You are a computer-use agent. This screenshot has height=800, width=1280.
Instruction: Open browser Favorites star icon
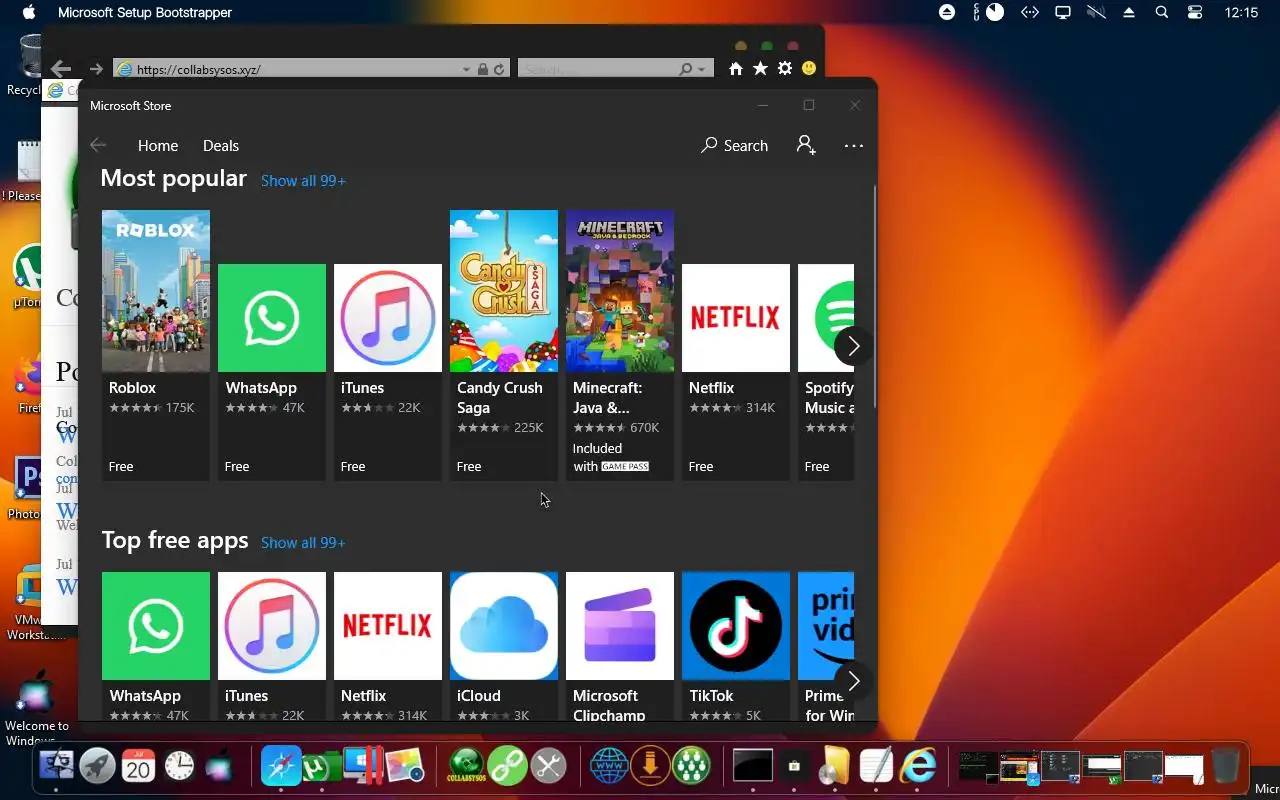760,69
